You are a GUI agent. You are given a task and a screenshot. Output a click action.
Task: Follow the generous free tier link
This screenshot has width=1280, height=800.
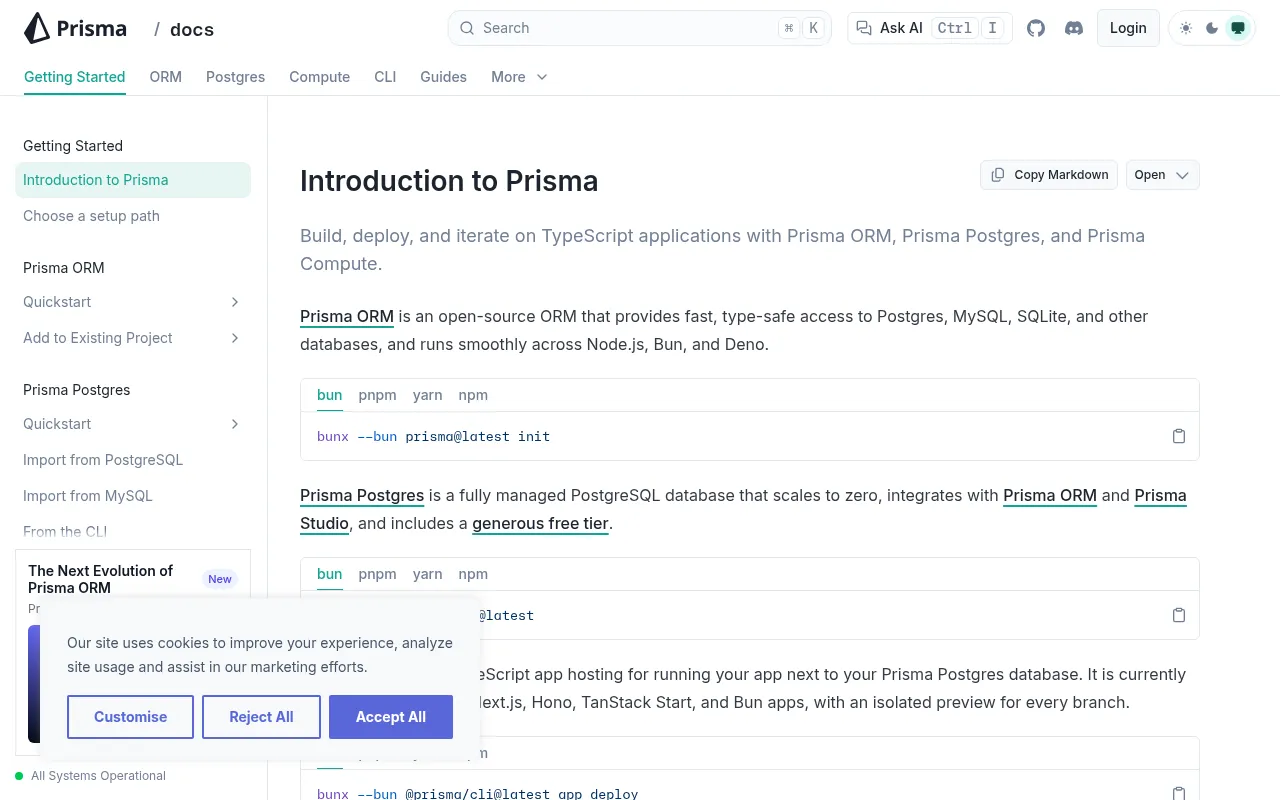point(540,524)
